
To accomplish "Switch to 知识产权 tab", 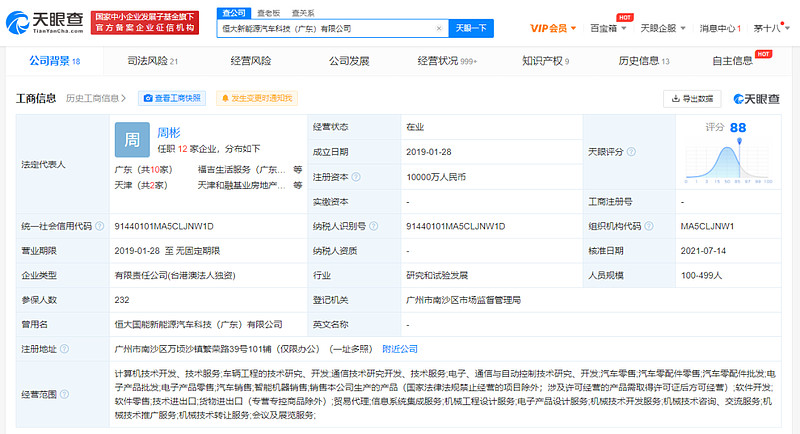I will [x=545, y=61].
